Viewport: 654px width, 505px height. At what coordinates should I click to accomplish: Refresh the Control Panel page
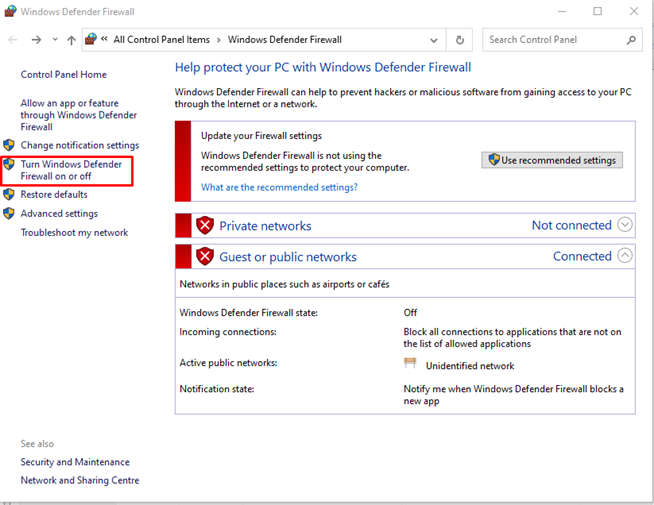pyautogui.click(x=460, y=40)
